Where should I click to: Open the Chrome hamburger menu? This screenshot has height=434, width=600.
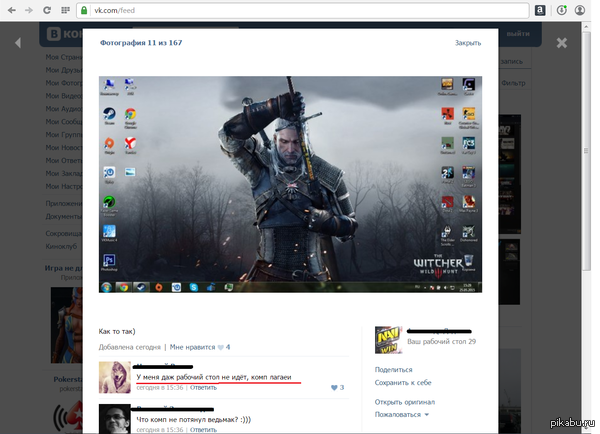click(x=587, y=10)
